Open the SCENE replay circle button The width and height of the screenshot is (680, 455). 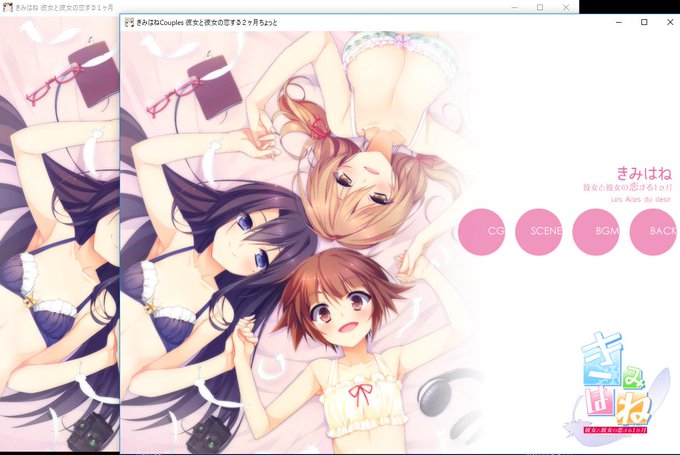[539, 232]
